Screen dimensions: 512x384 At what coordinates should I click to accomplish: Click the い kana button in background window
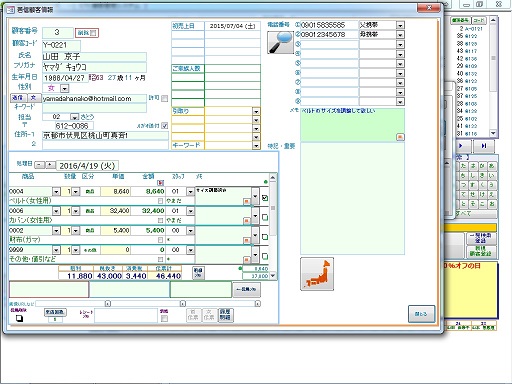point(492,175)
